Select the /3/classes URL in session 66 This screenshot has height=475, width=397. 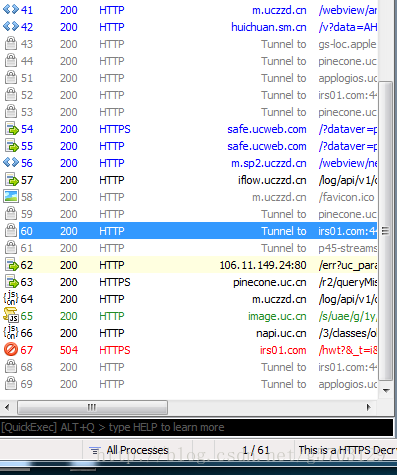[347, 333]
